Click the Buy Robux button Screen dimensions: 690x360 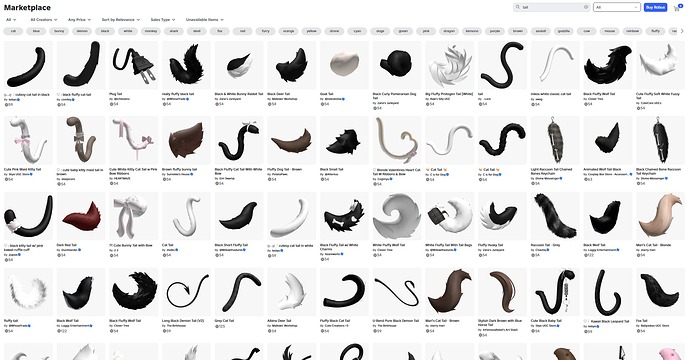pyautogui.click(x=655, y=7)
